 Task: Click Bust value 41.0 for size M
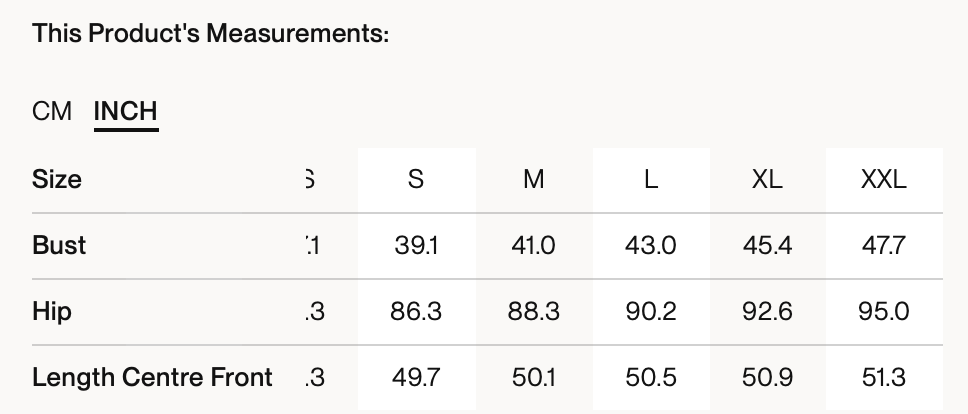534,246
